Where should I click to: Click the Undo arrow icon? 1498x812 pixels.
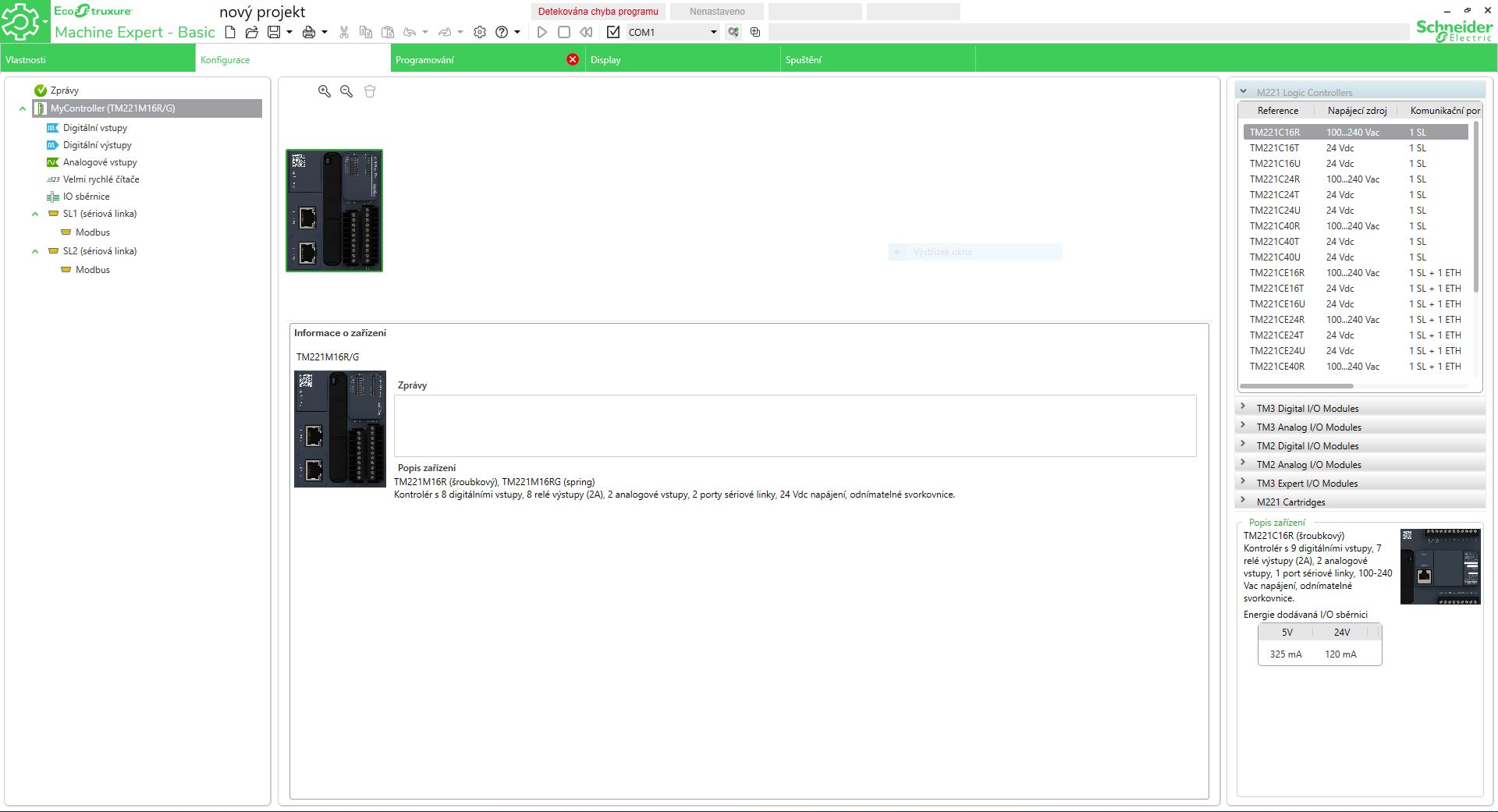tap(410, 32)
